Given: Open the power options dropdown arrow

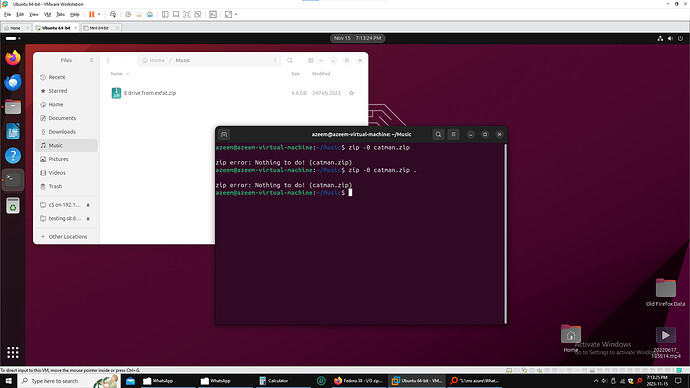Looking at the screenshot, I should [x=99, y=15].
